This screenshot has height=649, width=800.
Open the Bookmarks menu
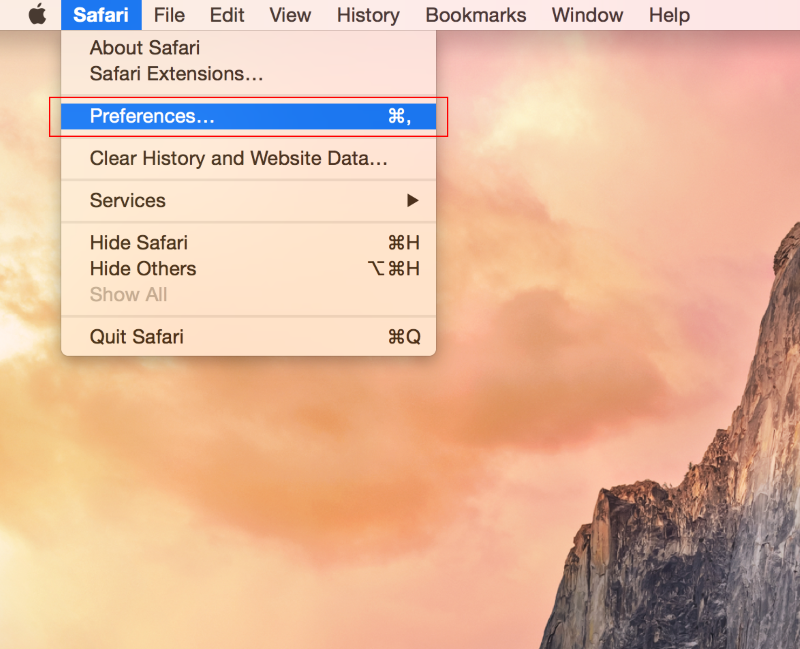click(476, 15)
